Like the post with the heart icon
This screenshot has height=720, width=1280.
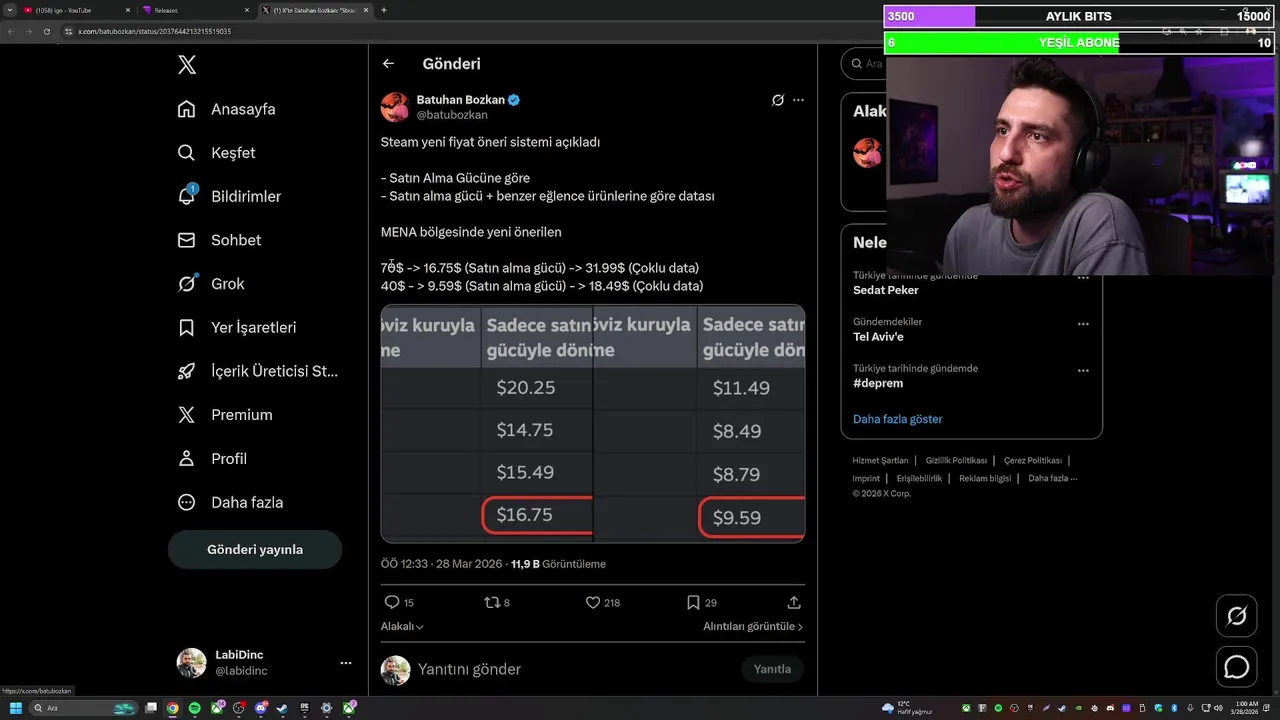pyautogui.click(x=593, y=603)
